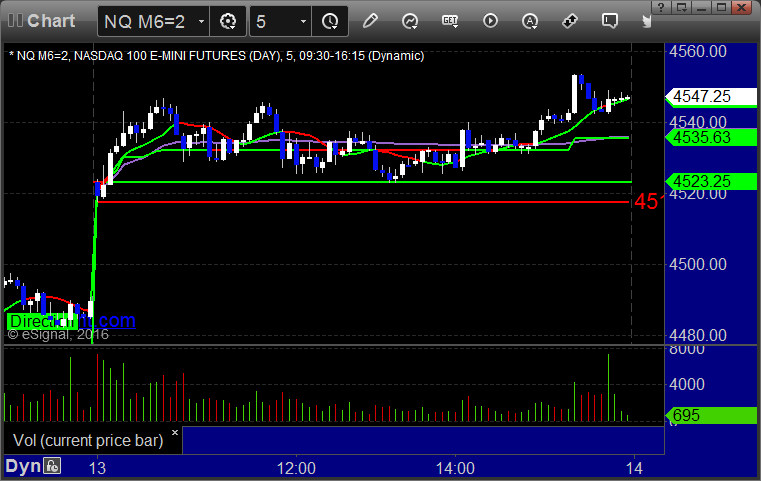
Task: Open the chat message bubble icon
Action: [x=610, y=21]
